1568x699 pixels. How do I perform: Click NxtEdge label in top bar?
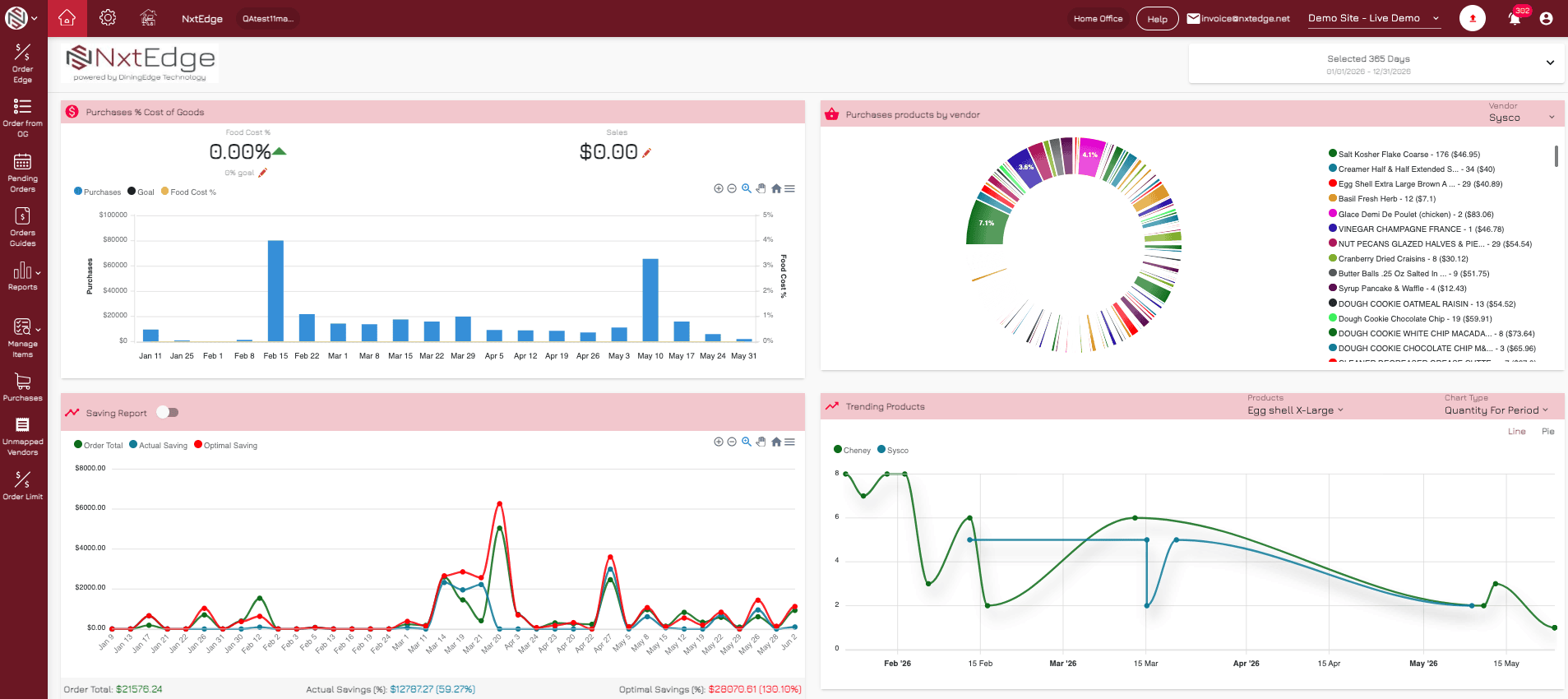pyautogui.click(x=202, y=18)
